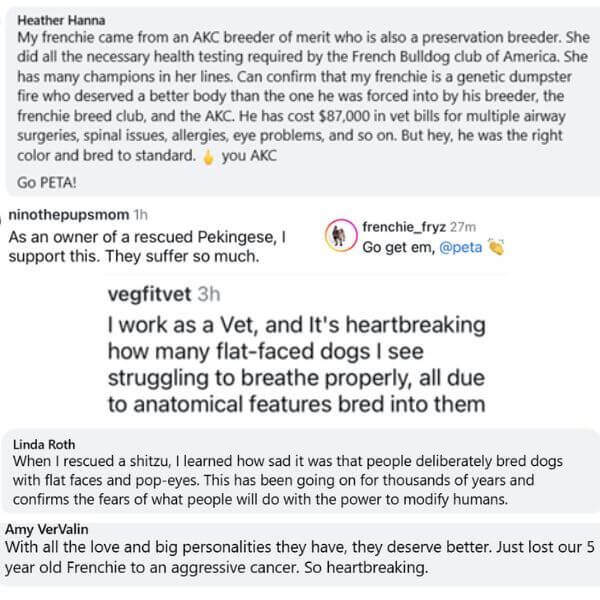This screenshot has width=600, height=600.
Task: Click the frenchie_fryz username
Action: [404, 227]
